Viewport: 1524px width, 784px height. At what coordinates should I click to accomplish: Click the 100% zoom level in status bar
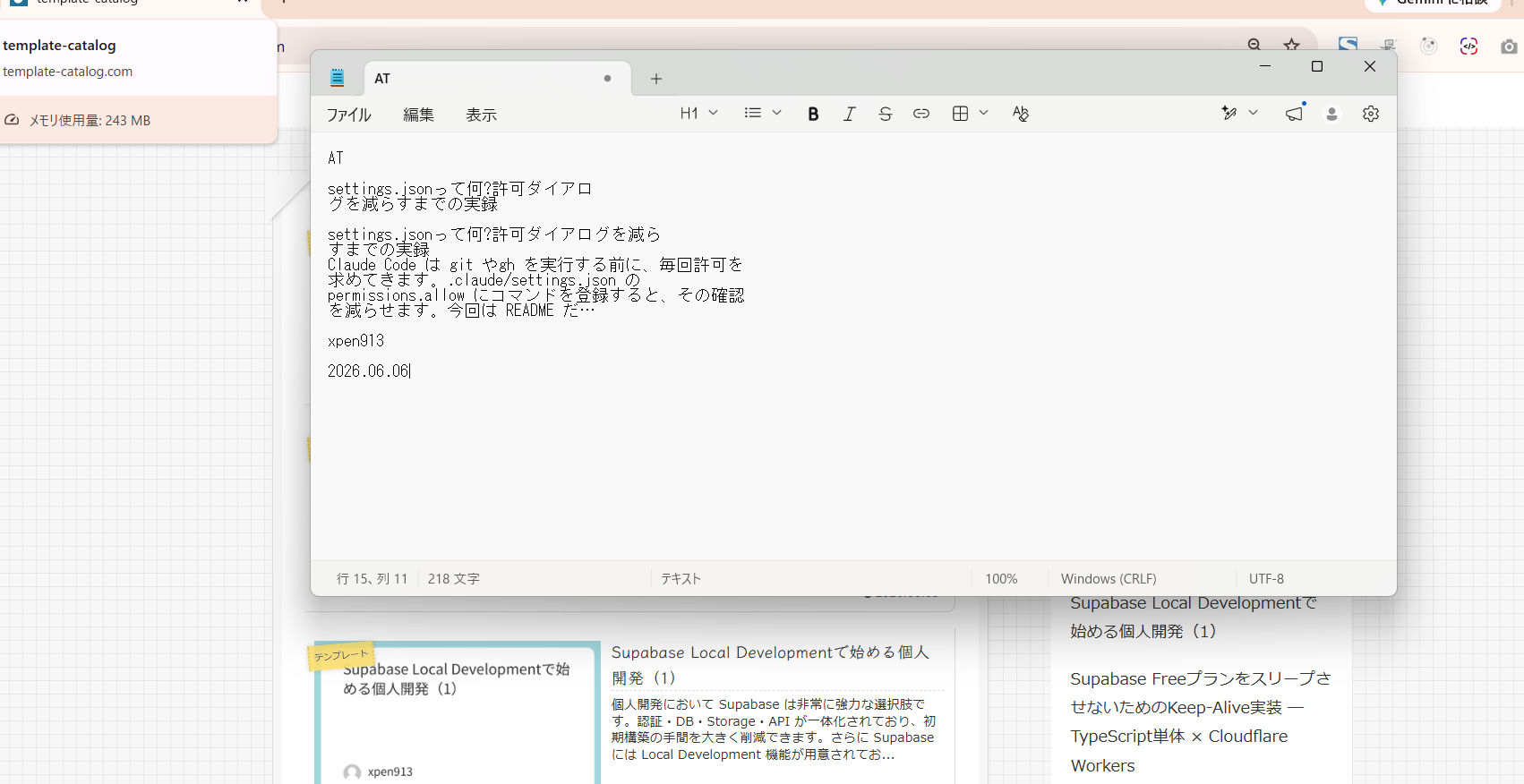click(x=1001, y=579)
